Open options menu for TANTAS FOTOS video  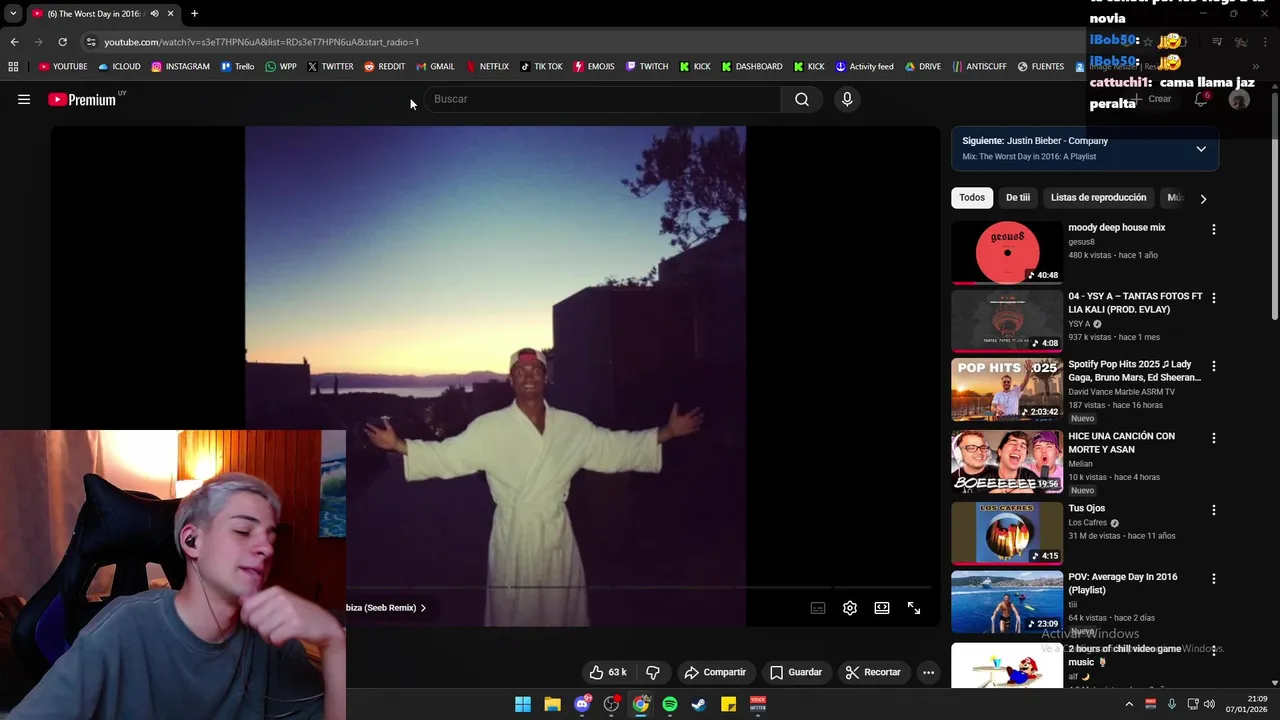[1214, 298]
